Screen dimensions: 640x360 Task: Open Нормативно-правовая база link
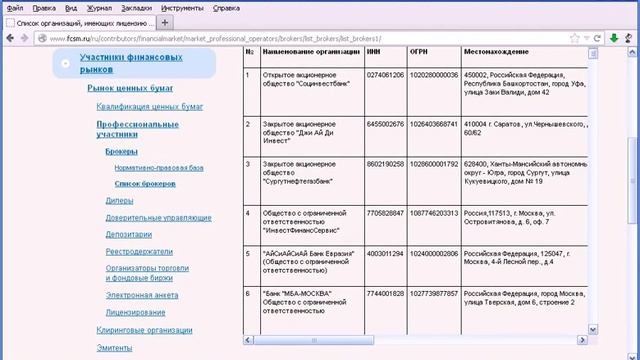(159, 168)
